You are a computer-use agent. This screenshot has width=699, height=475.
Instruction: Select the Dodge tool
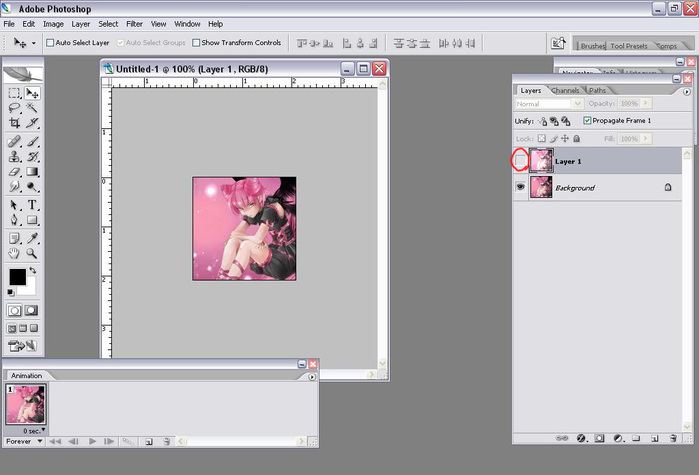[x=32, y=187]
